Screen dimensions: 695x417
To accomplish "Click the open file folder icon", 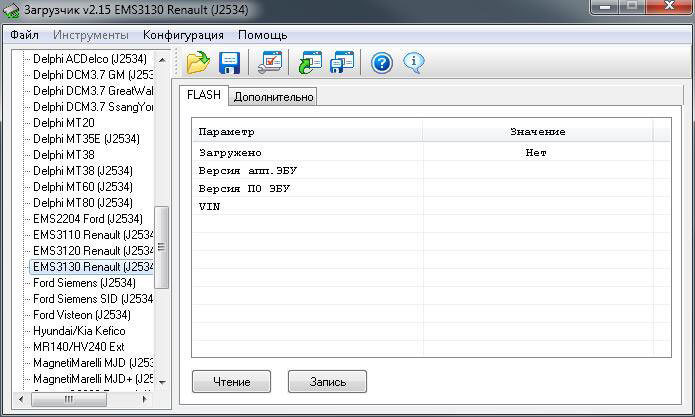I will (198, 63).
